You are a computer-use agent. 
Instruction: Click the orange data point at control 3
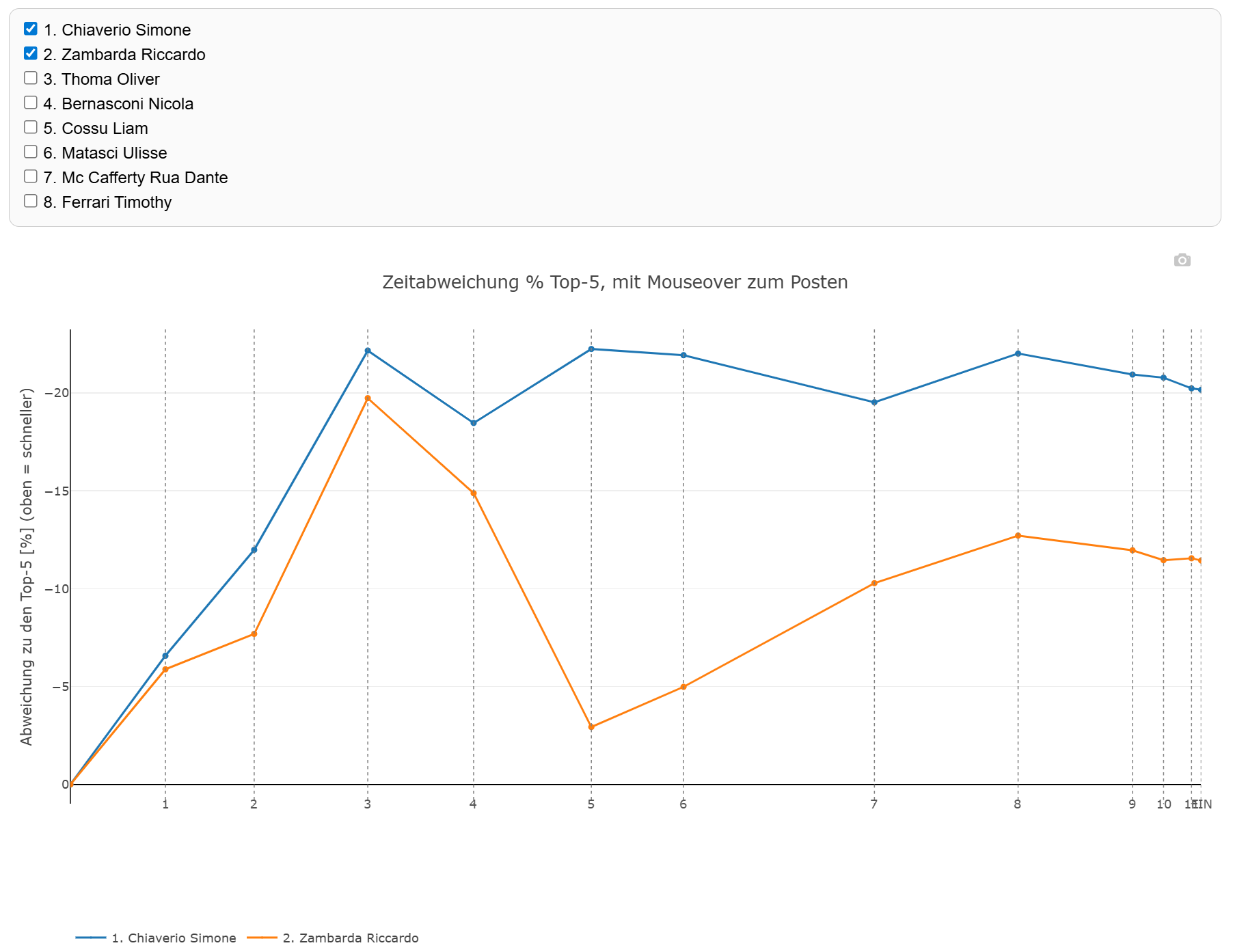(367, 397)
